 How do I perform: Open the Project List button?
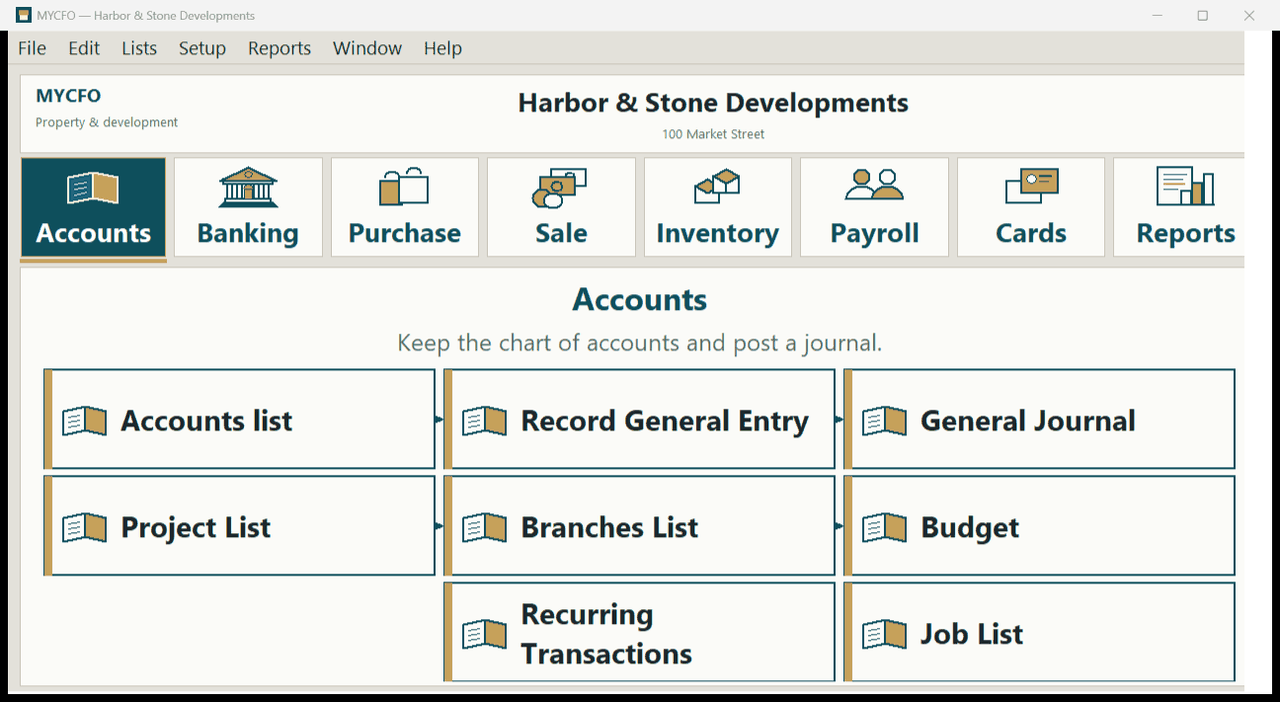coord(240,526)
